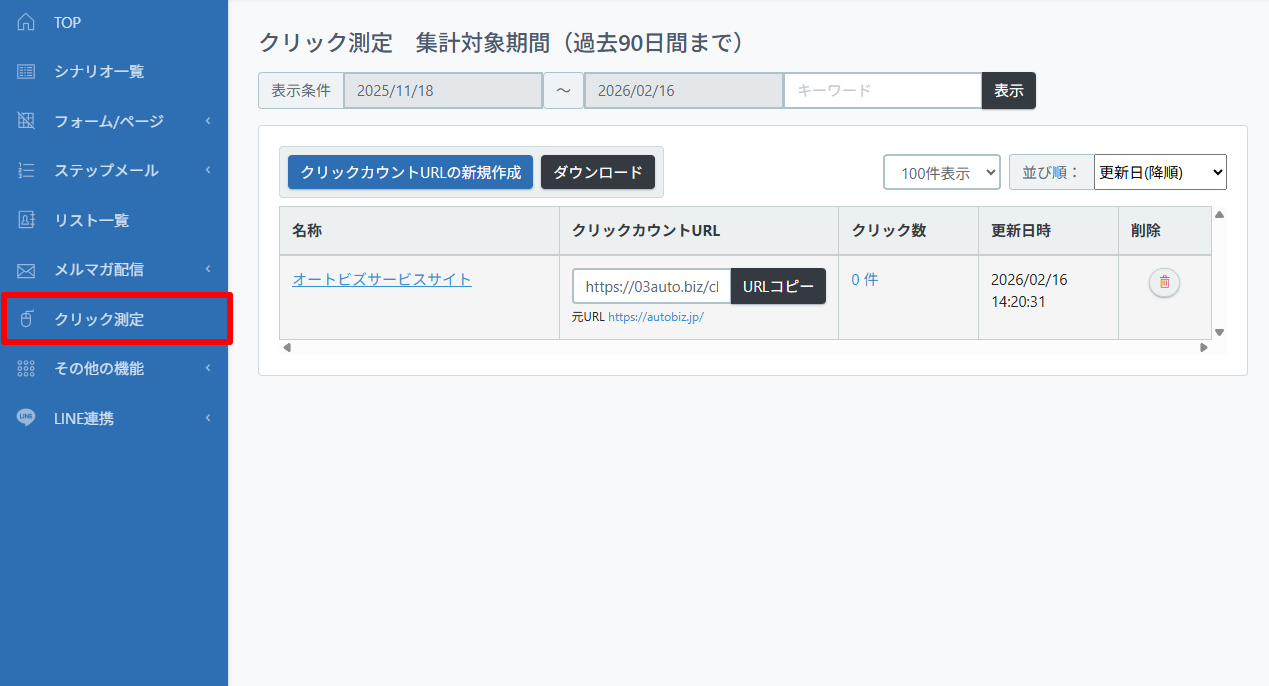Image resolution: width=1269 pixels, height=686 pixels.
Task: Click the start date field 2025/11/18
Action: point(442,90)
